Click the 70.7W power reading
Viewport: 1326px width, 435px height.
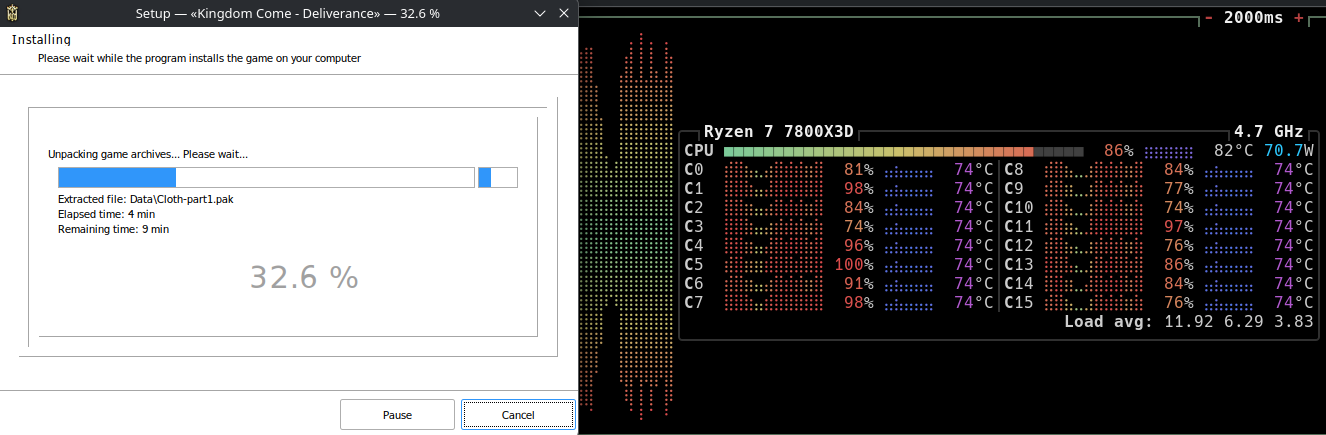[x=1289, y=151]
